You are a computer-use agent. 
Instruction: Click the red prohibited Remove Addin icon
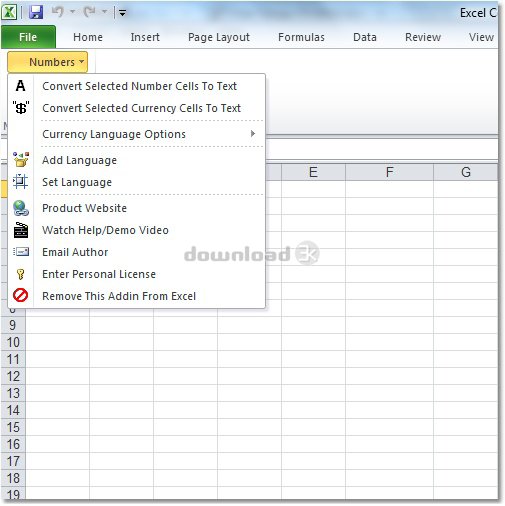(x=20, y=296)
